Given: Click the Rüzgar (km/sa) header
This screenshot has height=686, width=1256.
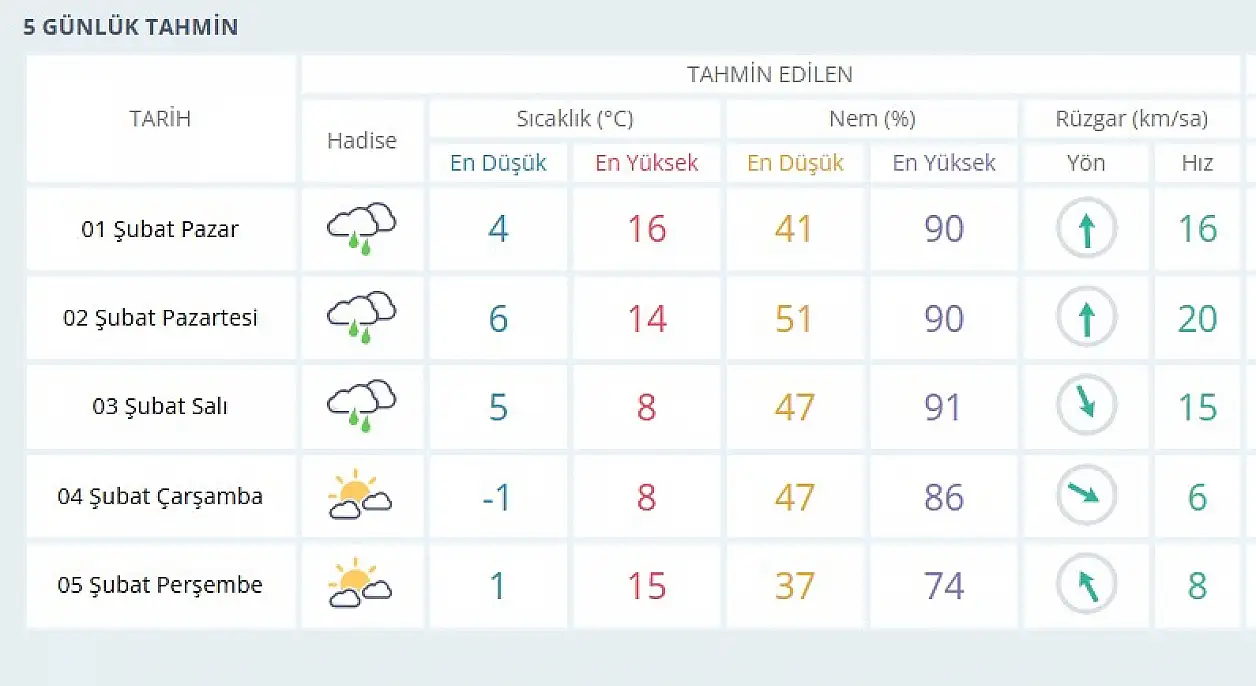Looking at the screenshot, I should (x=1131, y=119).
